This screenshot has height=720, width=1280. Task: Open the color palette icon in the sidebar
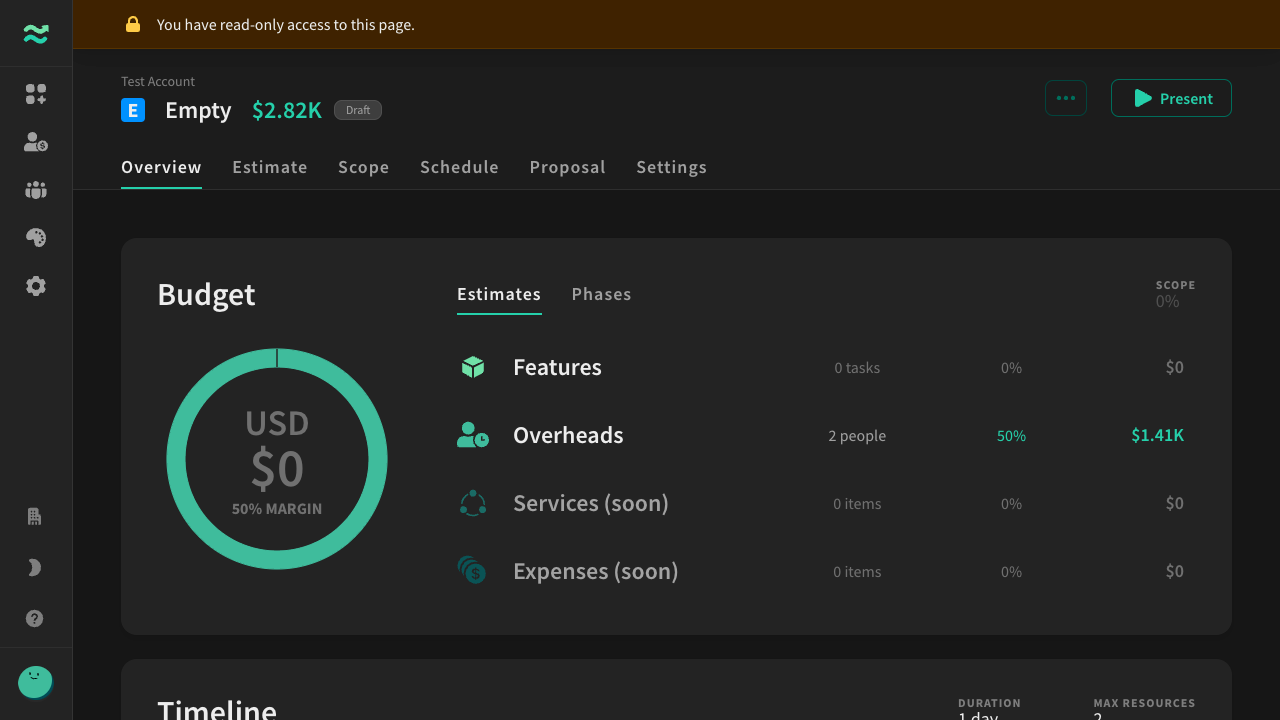point(36,238)
